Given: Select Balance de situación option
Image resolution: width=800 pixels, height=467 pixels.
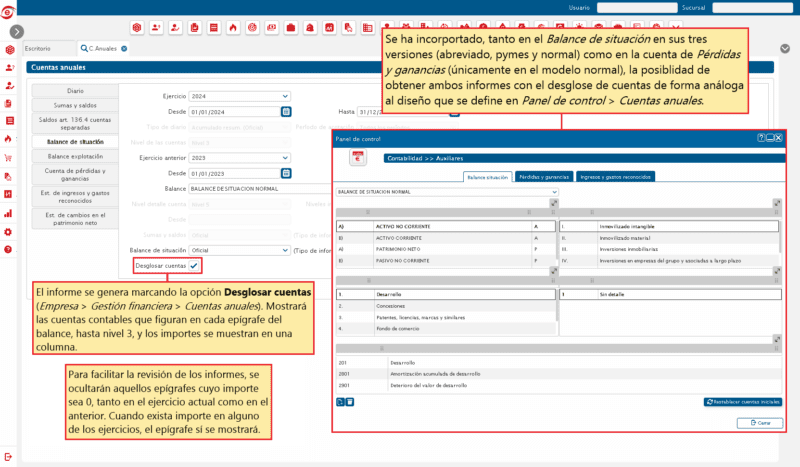Looking at the screenshot, I should click(75, 142).
